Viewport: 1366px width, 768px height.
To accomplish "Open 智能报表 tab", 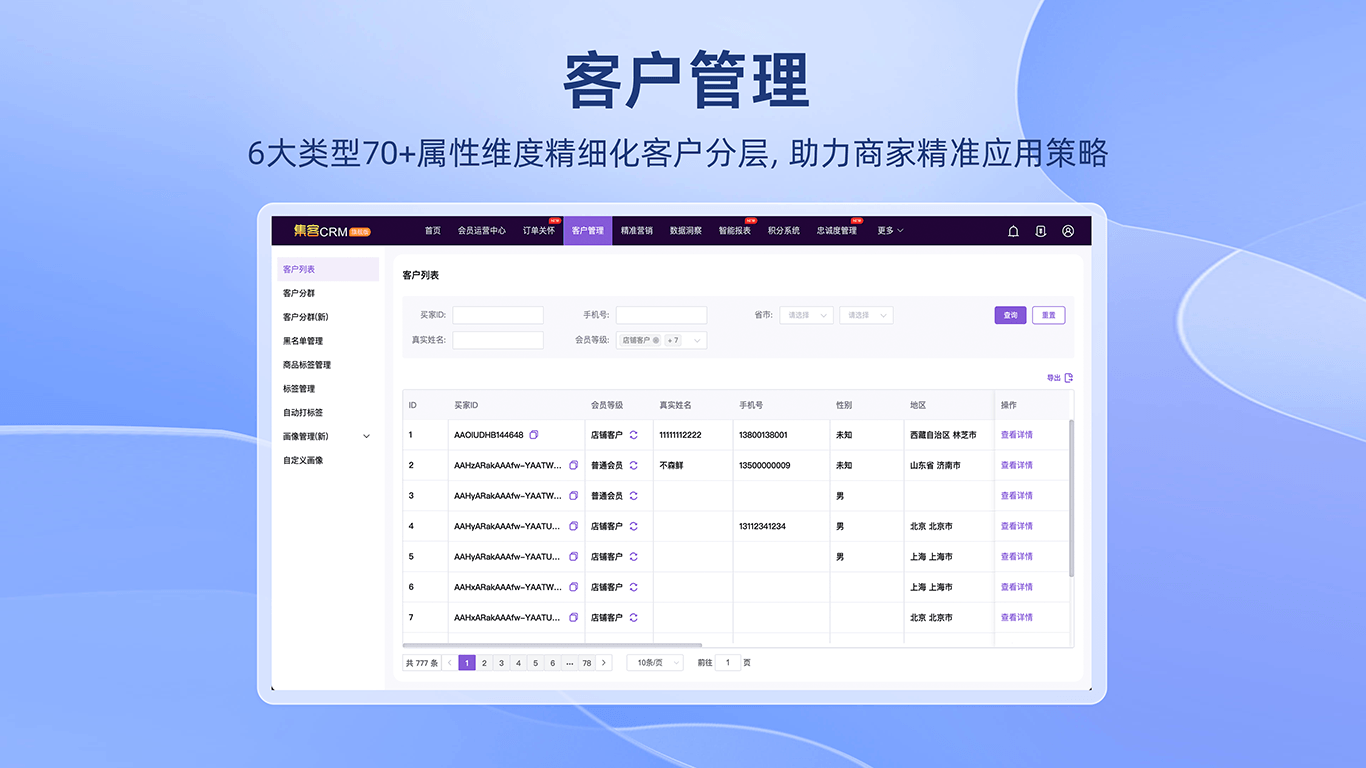I will (735, 231).
